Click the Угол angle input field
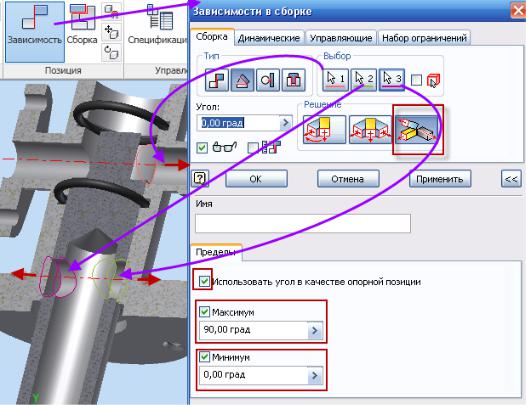 pos(239,123)
